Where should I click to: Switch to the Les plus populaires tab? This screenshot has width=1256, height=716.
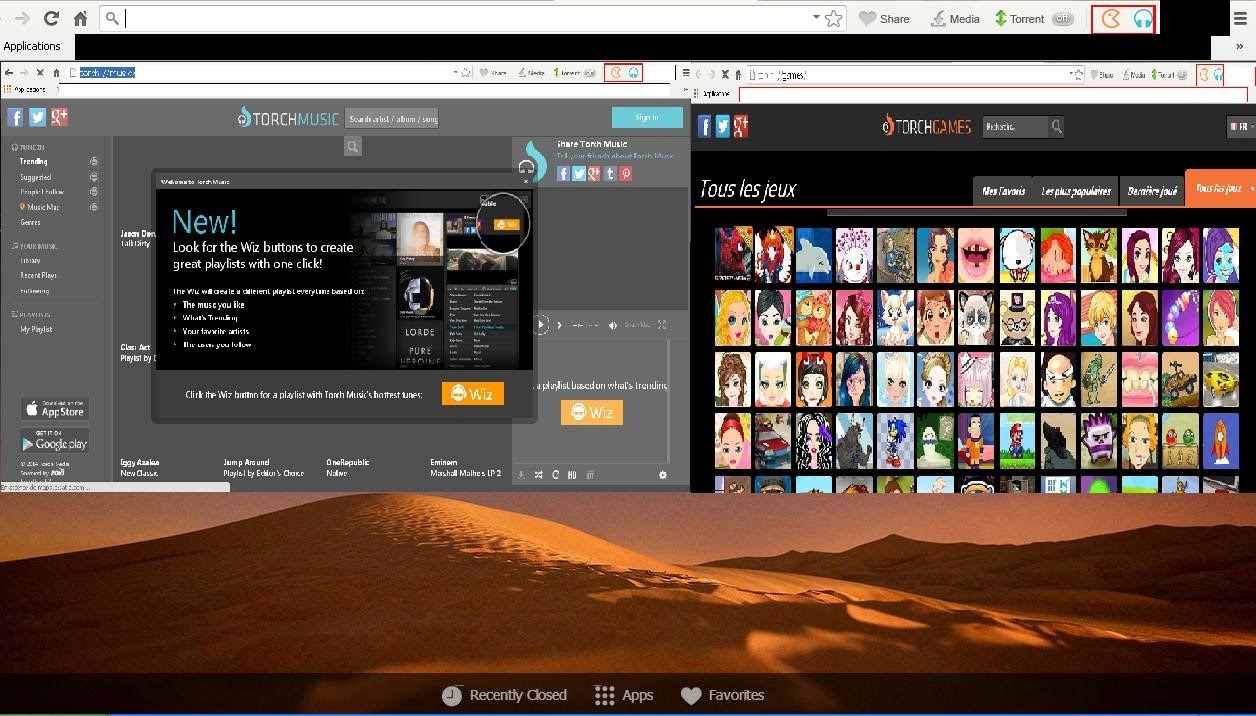pos(1076,191)
